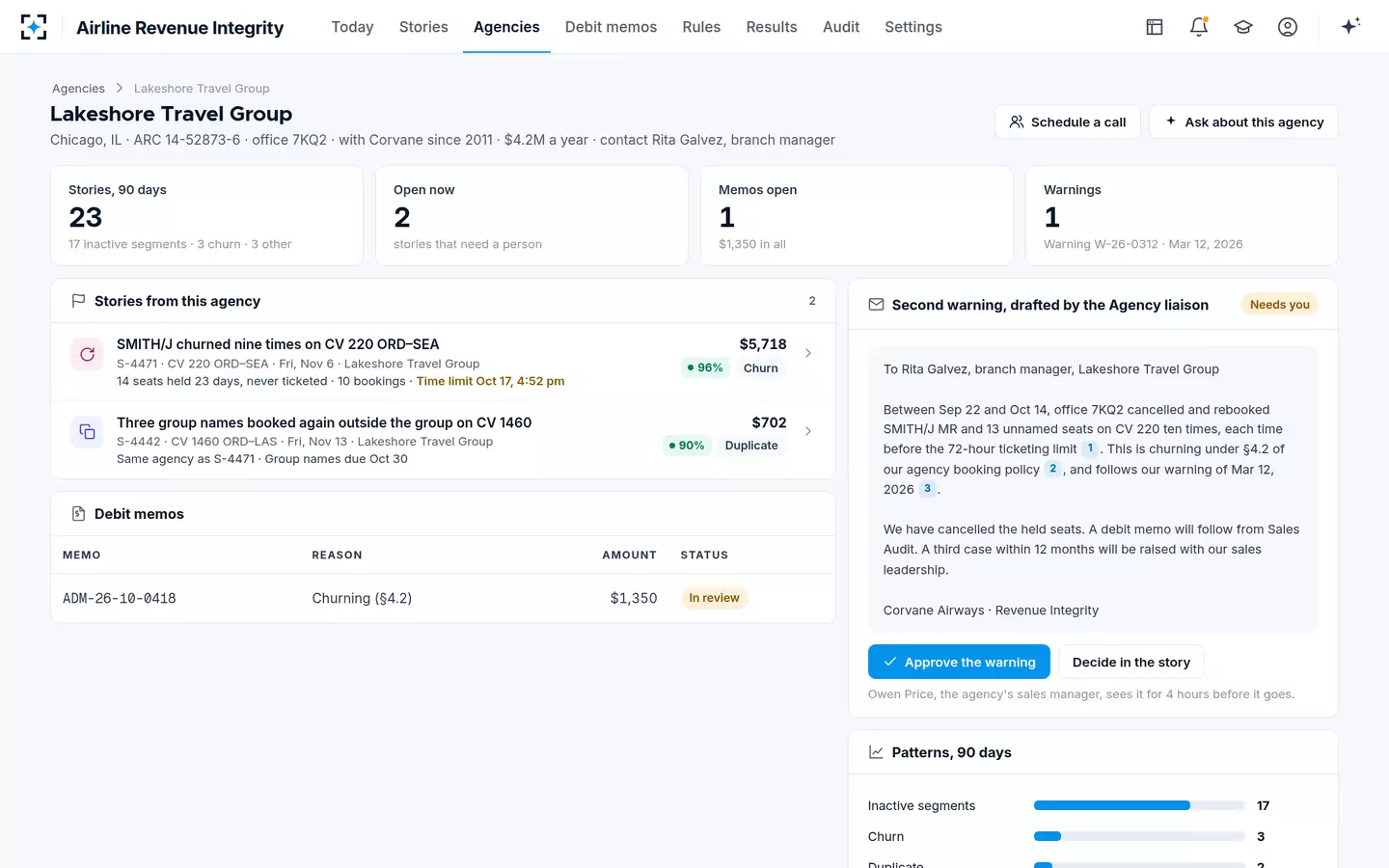Open citation 3 in the warning draft

pyautogui.click(x=927, y=489)
